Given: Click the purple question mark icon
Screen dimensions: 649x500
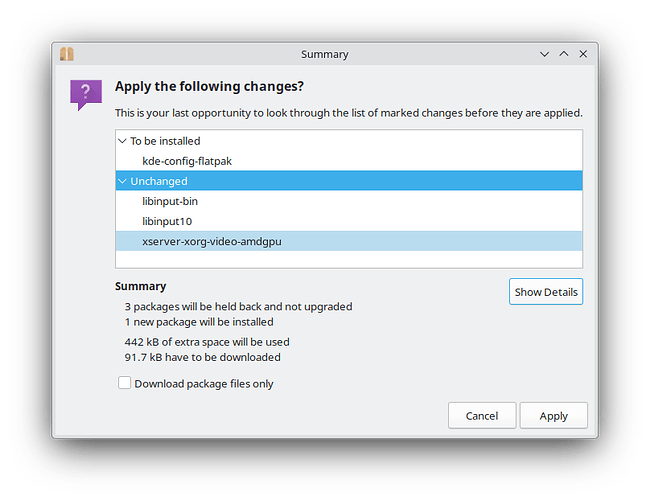Looking at the screenshot, I should 86,94.
